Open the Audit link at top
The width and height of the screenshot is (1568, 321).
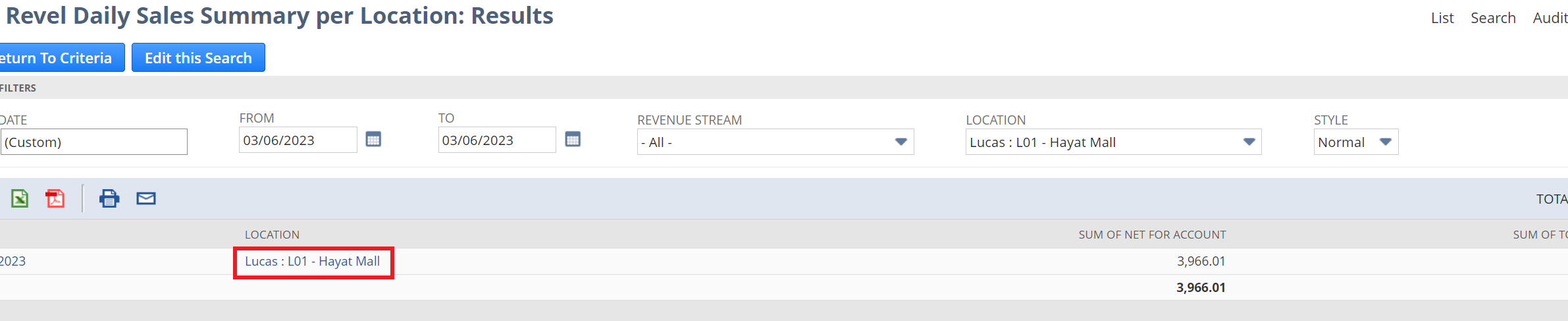1550,18
